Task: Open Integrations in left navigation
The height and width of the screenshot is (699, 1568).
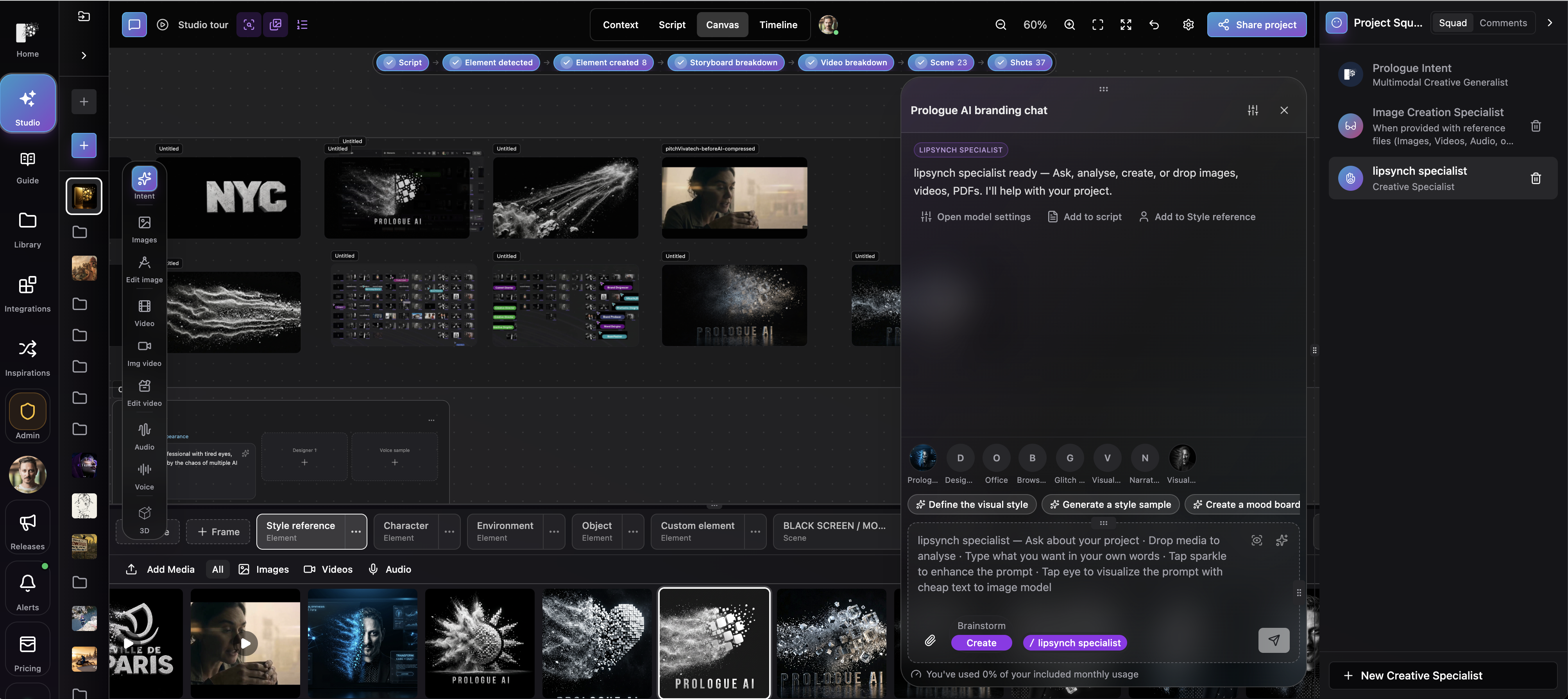Action: click(x=27, y=294)
